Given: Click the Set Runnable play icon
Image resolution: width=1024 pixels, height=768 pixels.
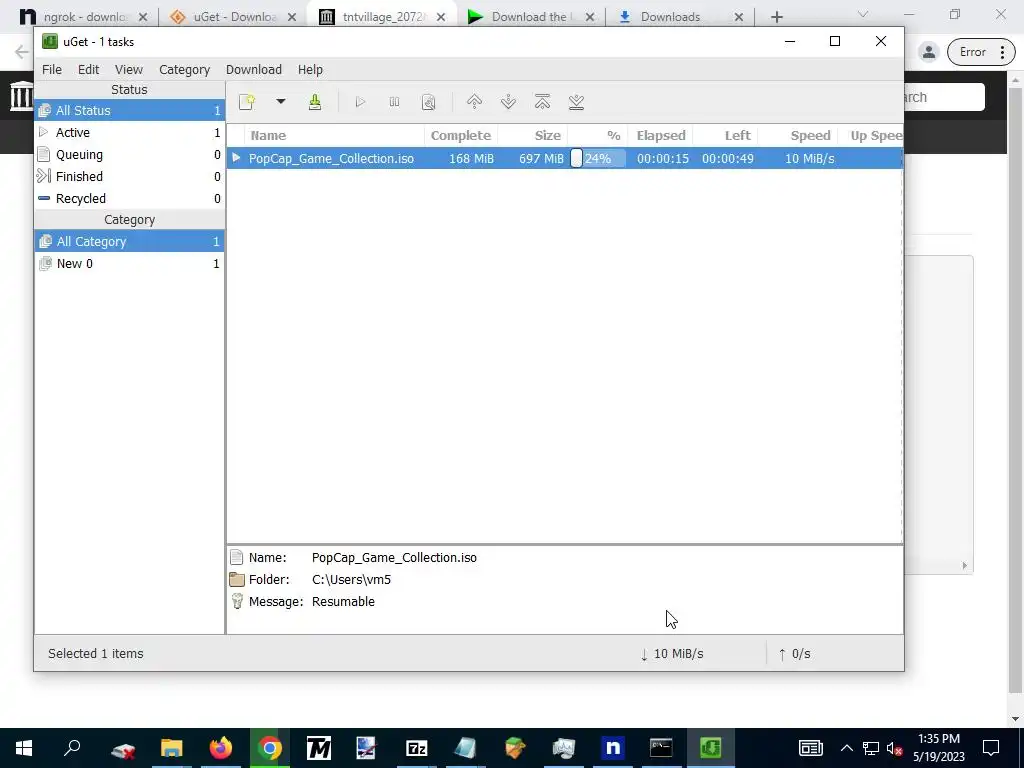Looking at the screenshot, I should 360,102.
